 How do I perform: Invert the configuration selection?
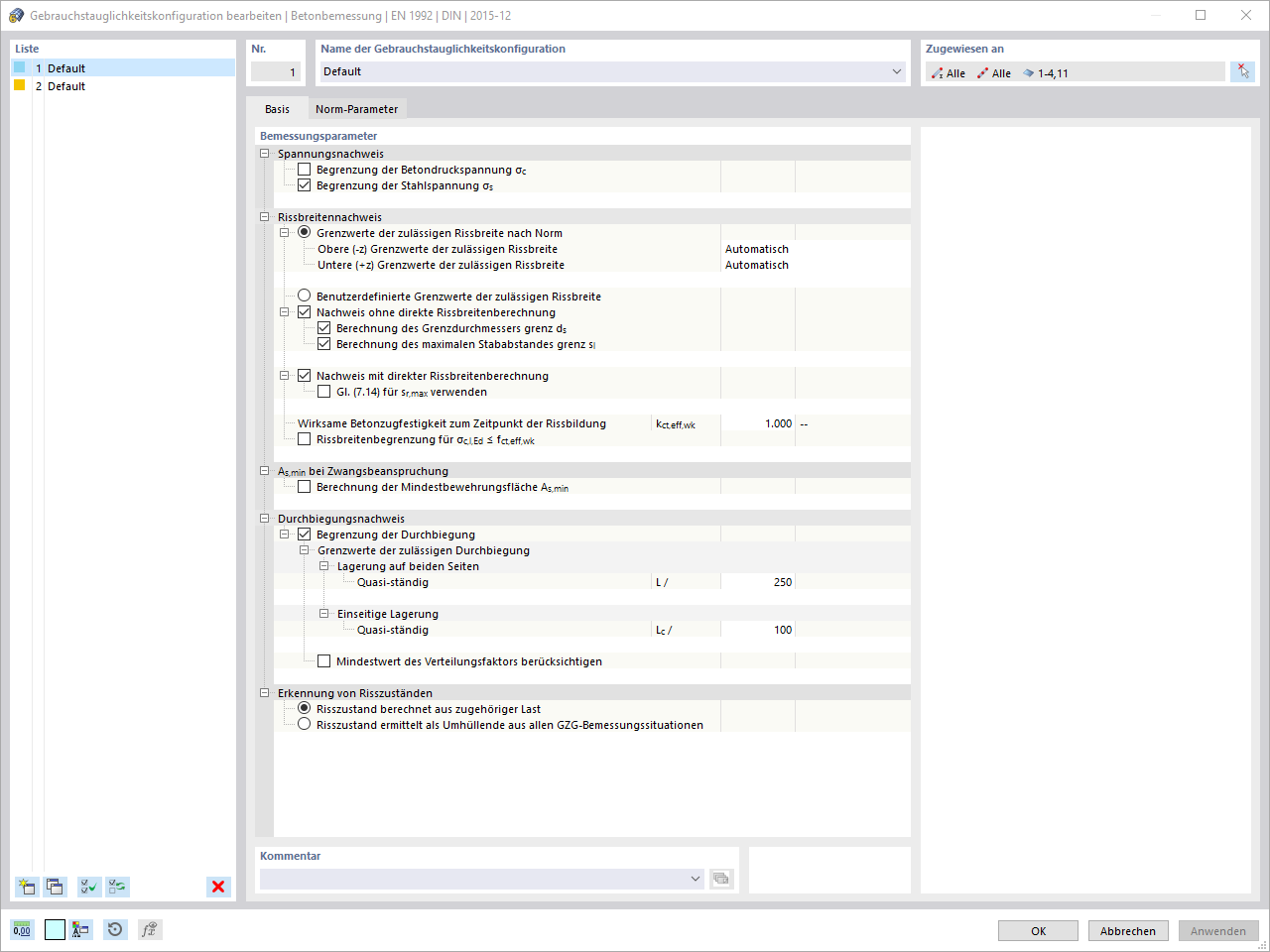[117, 887]
